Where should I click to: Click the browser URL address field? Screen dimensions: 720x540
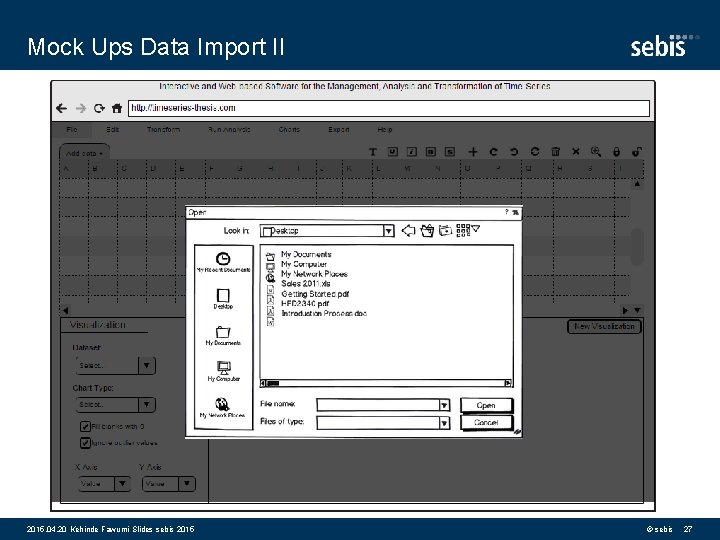pyautogui.click(x=389, y=108)
